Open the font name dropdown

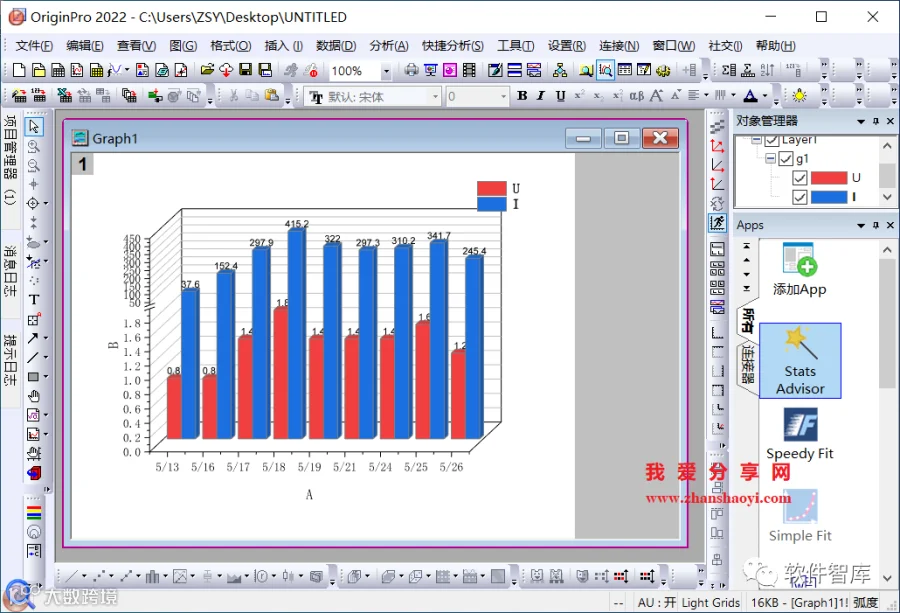[x=436, y=96]
